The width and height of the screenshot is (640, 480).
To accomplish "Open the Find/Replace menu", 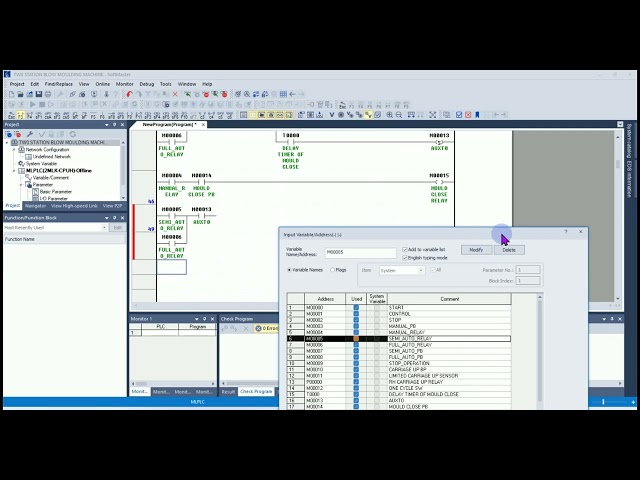I will pyautogui.click(x=58, y=84).
